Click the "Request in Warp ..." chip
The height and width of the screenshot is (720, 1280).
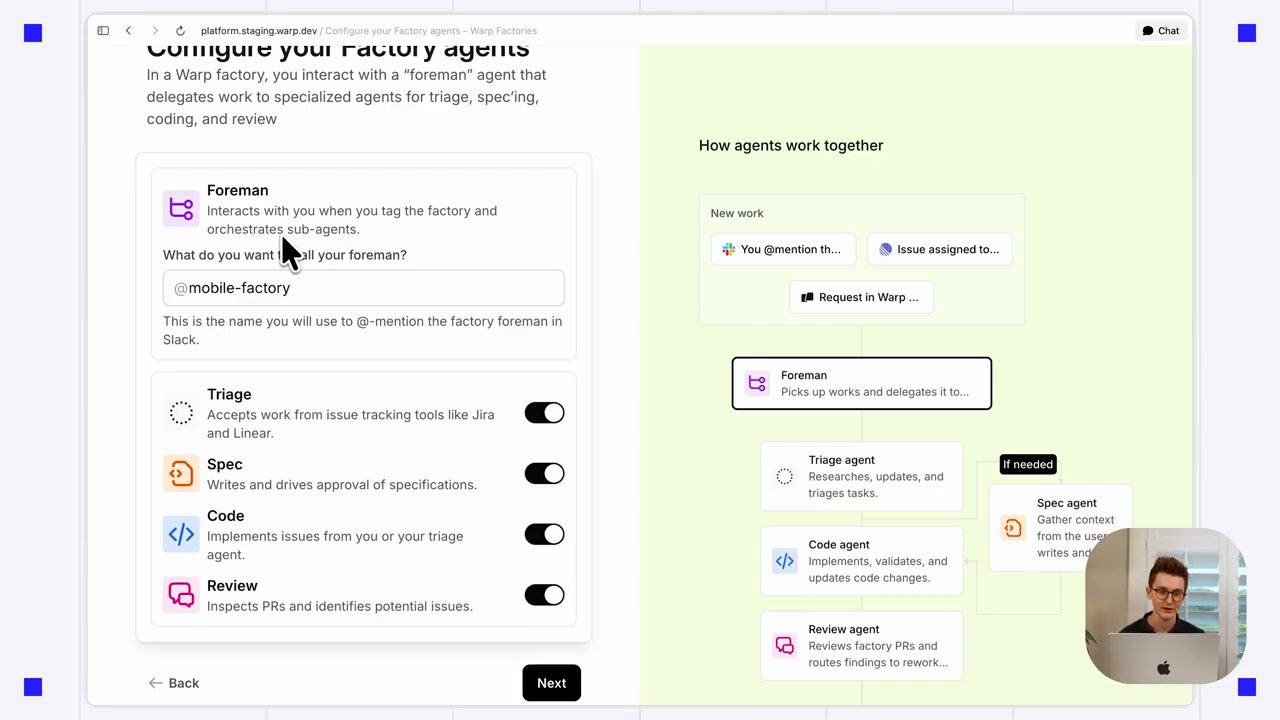pos(862,297)
